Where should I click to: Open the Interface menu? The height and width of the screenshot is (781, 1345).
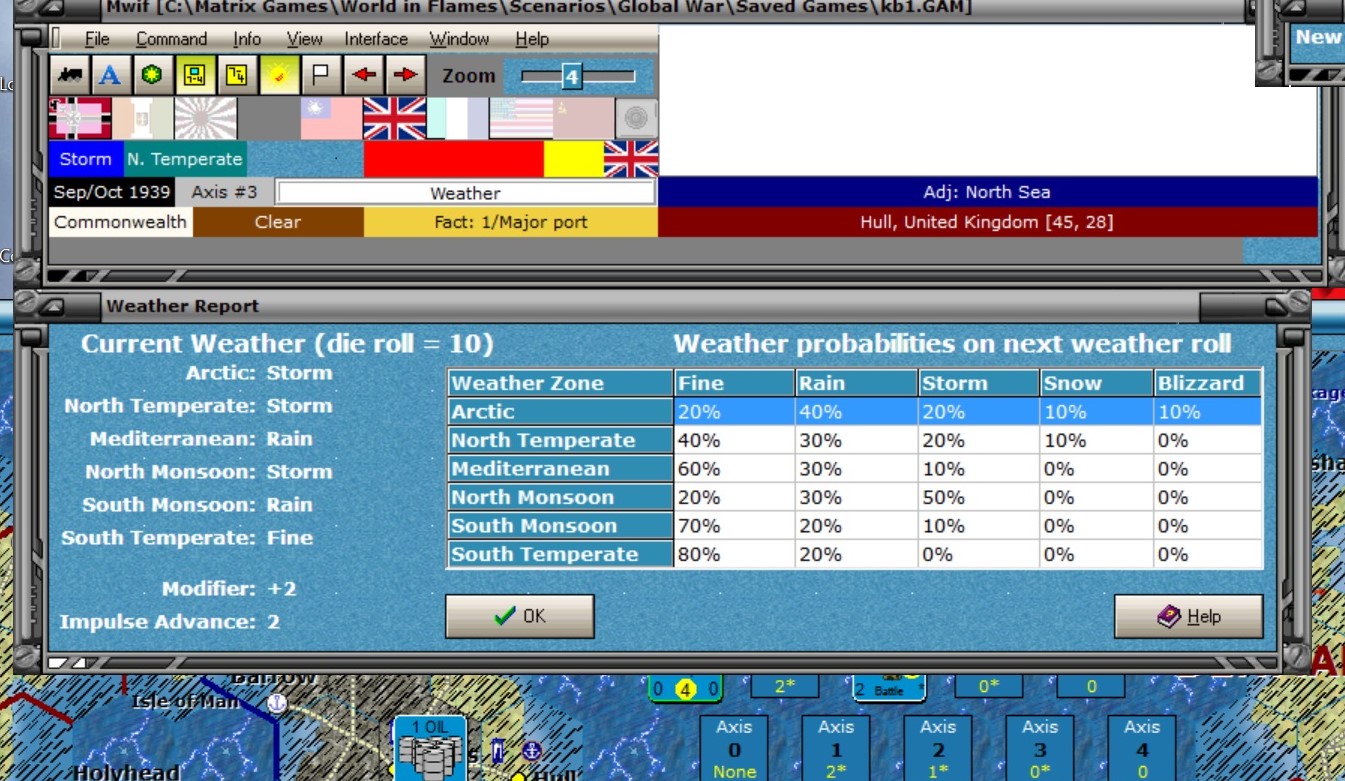[376, 39]
